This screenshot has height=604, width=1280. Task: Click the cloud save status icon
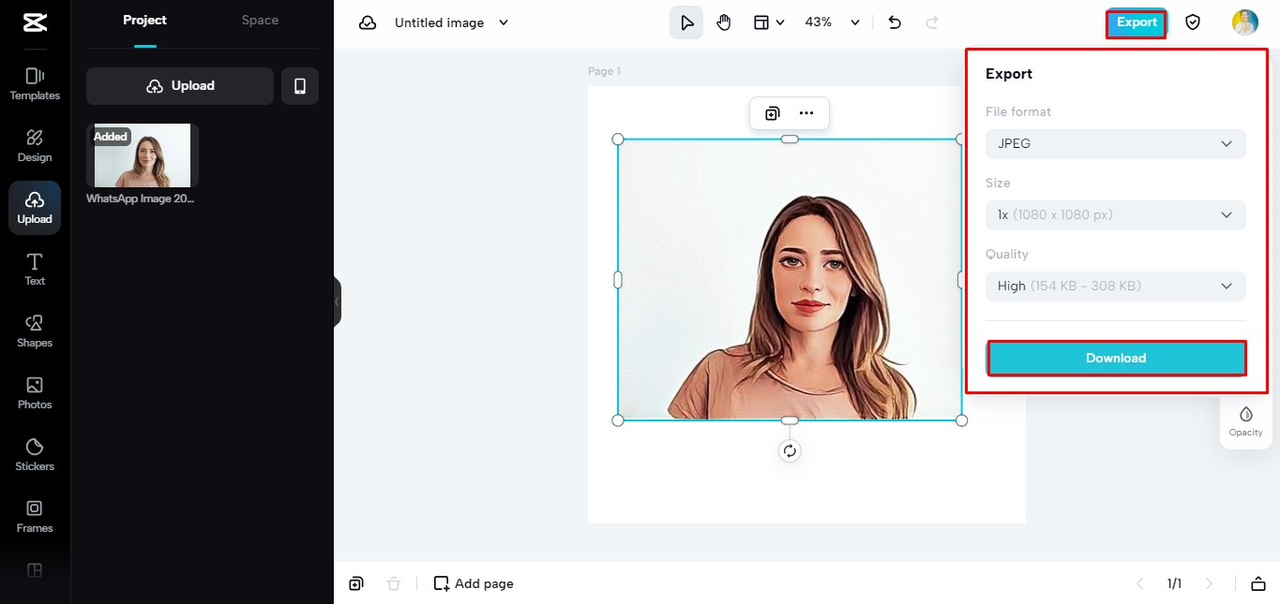[x=368, y=22]
